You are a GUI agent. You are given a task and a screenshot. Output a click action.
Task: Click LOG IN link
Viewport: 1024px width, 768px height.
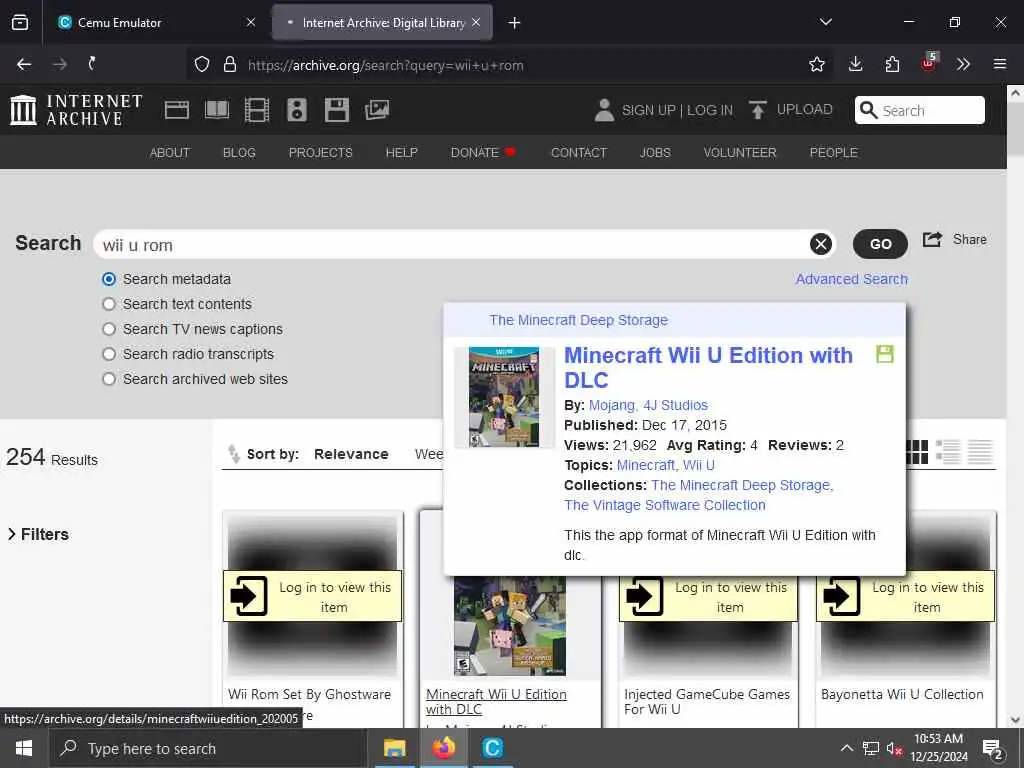(x=710, y=110)
